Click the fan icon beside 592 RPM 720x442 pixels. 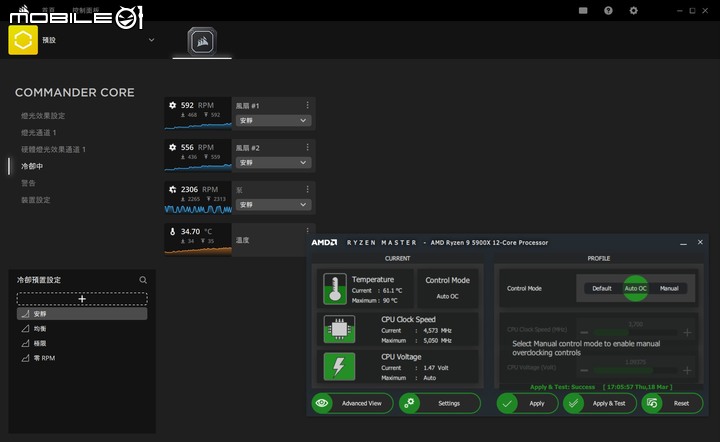click(173, 105)
